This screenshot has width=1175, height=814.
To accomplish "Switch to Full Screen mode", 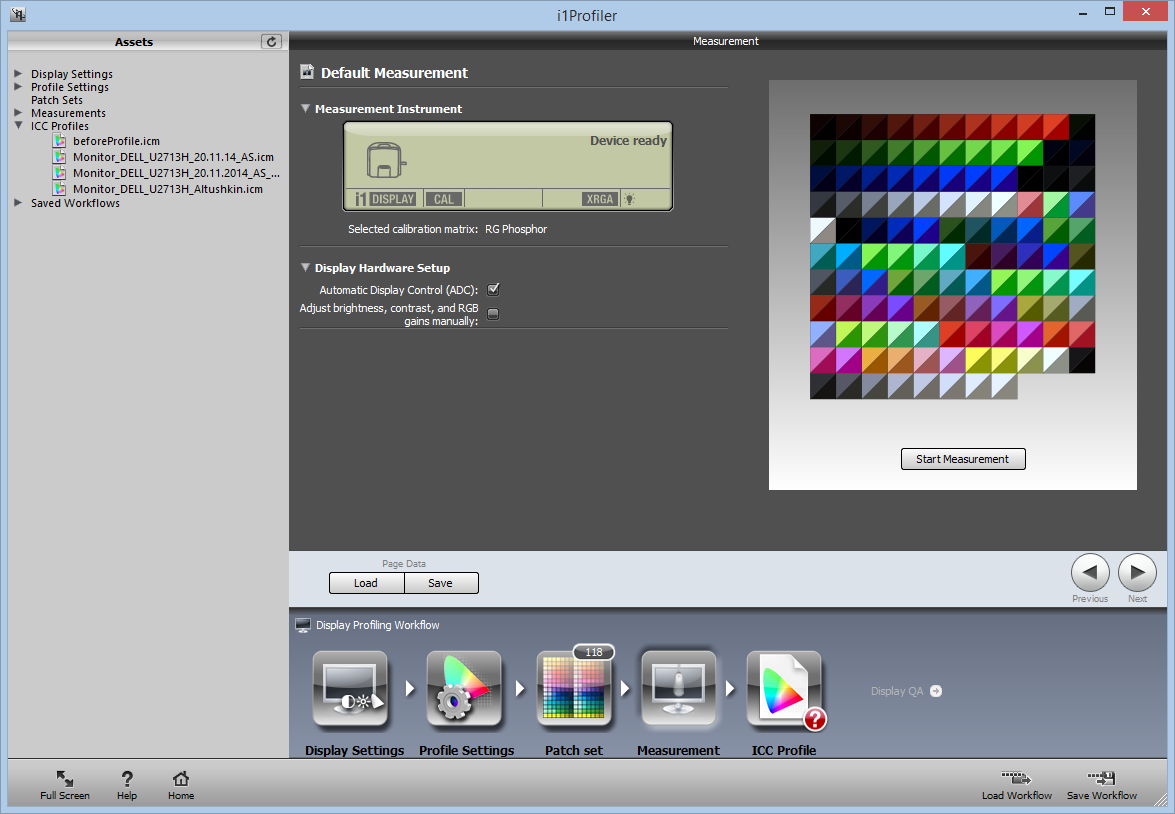I will pos(65,785).
